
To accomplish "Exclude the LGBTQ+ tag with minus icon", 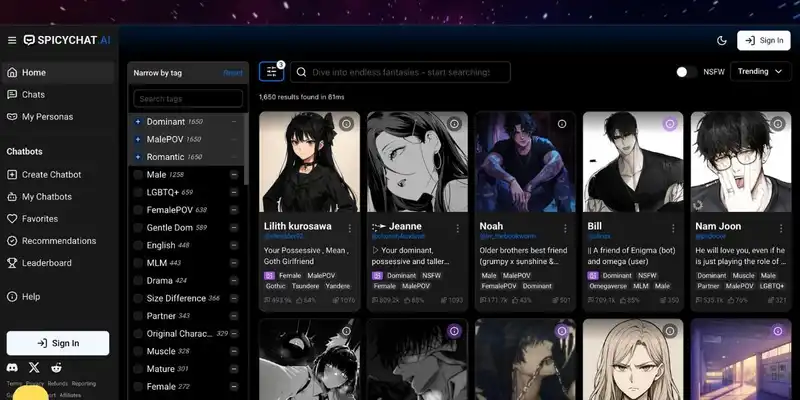I will (x=234, y=192).
